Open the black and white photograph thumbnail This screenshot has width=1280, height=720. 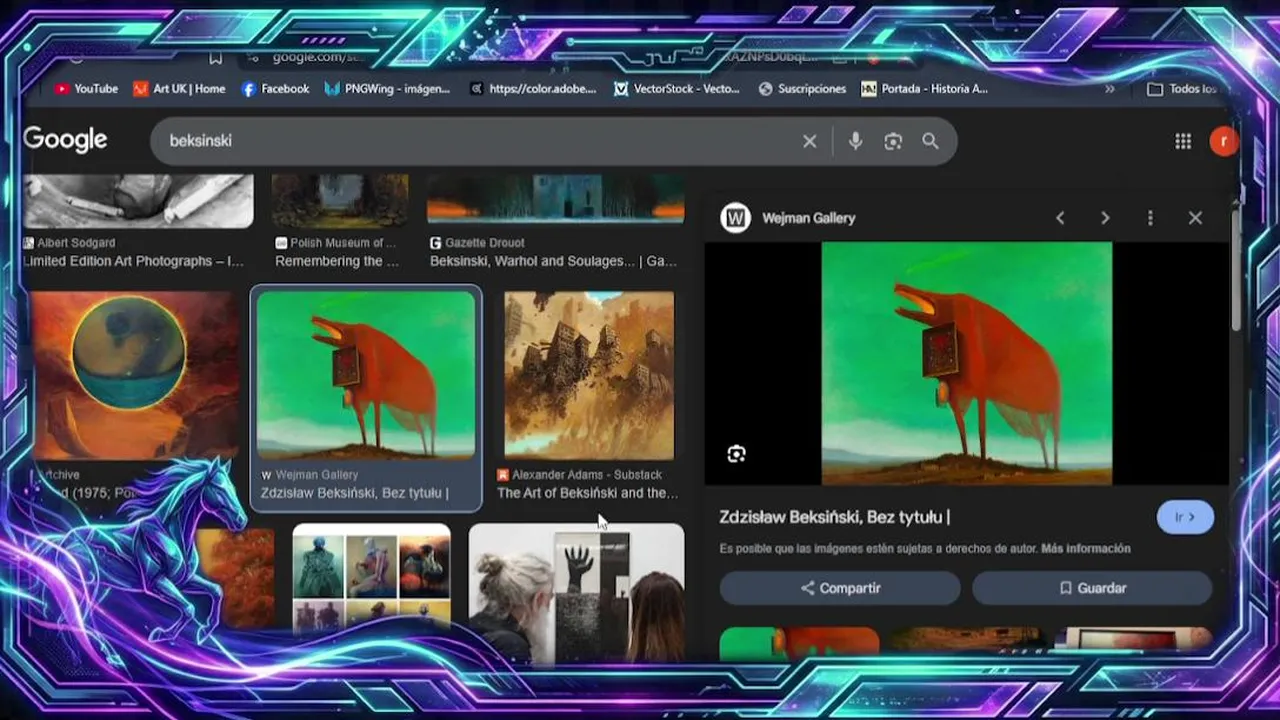[x=139, y=201]
